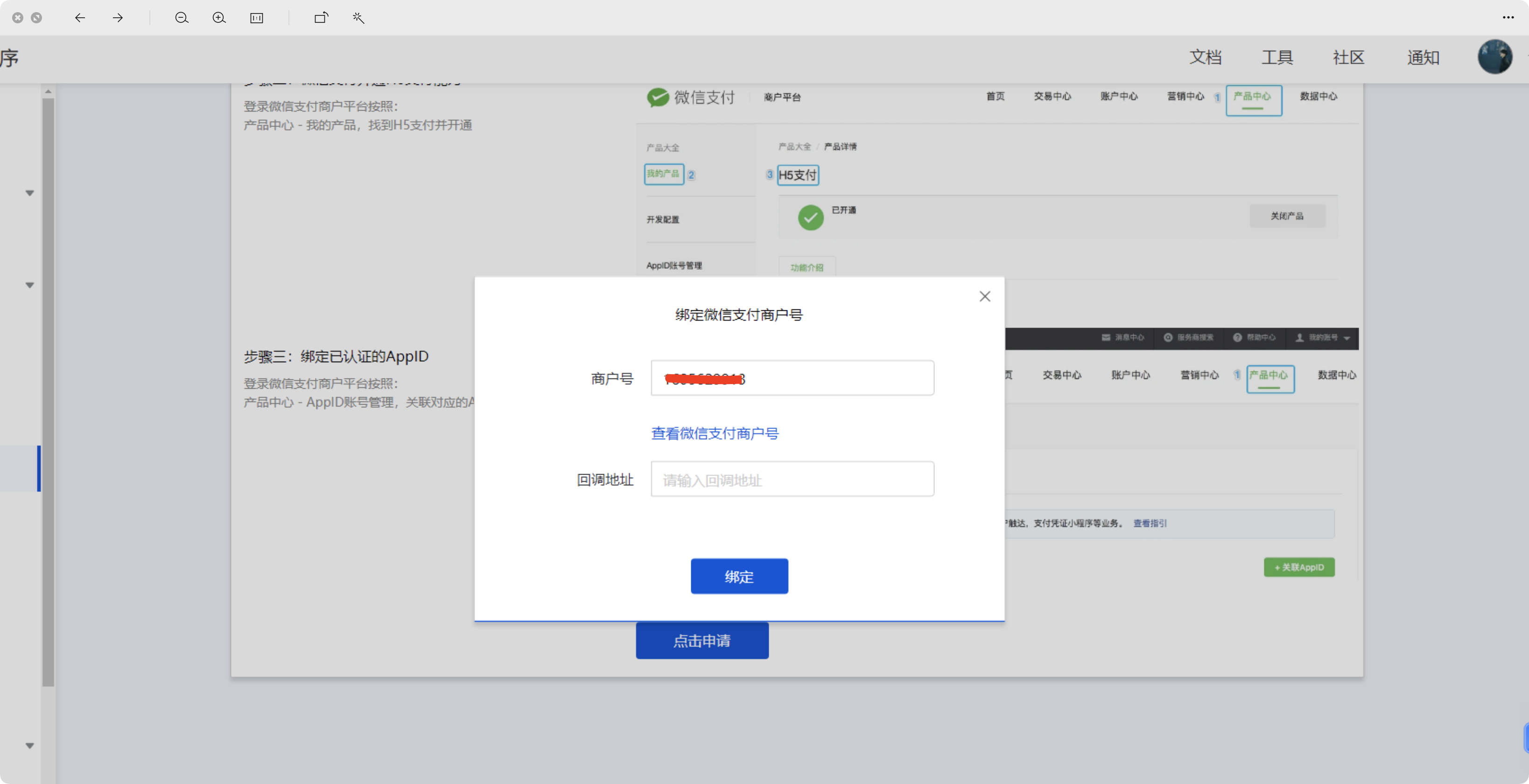Expand the bottom sidebar collapse arrow
This screenshot has height=784, width=1529.
30,745
